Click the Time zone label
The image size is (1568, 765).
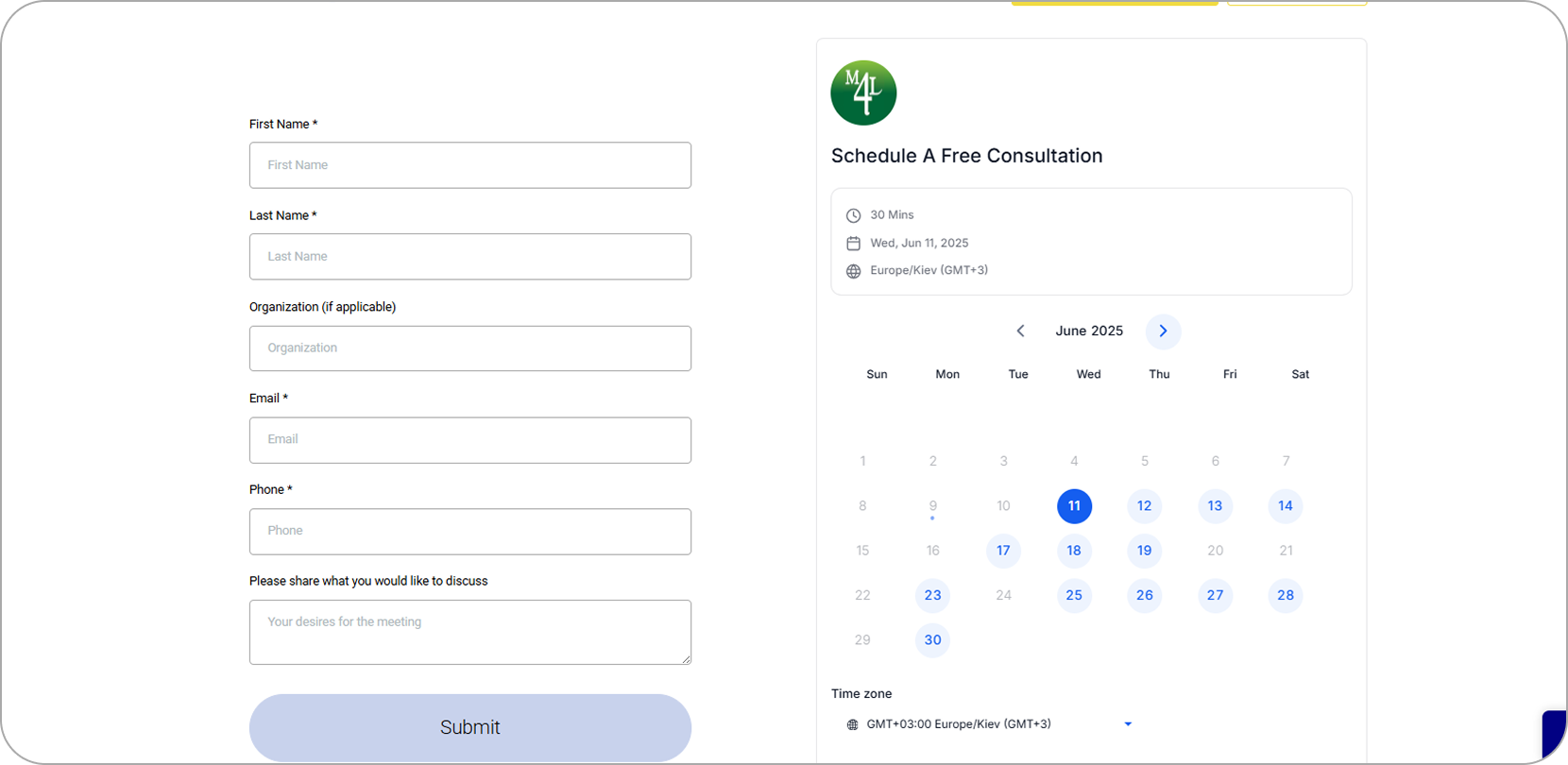coord(861,693)
